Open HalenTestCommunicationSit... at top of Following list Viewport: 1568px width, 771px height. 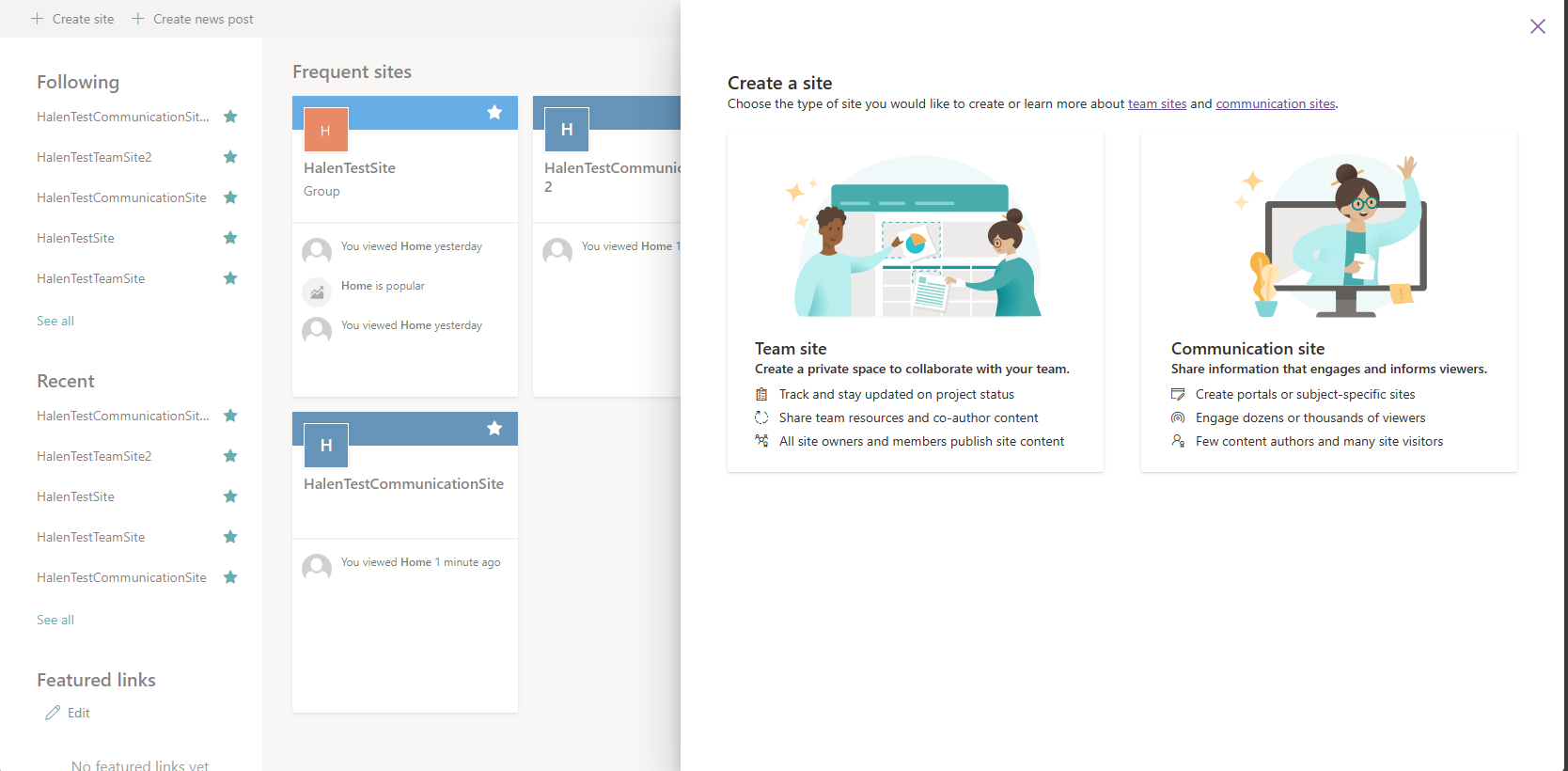[x=123, y=117]
